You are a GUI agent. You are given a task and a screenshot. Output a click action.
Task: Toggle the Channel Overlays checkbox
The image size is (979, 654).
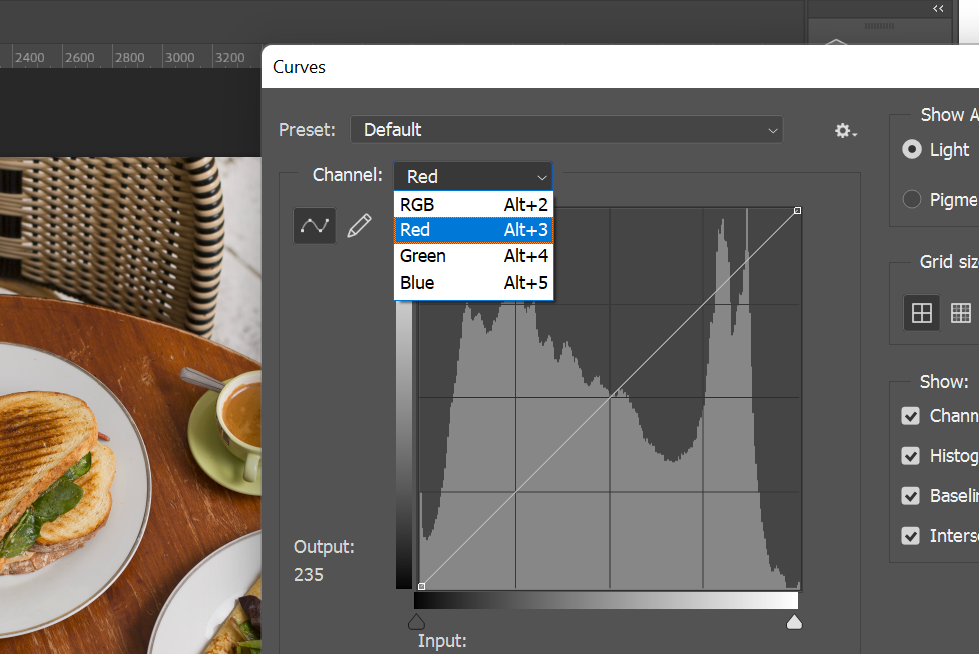click(x=910, y=415)
